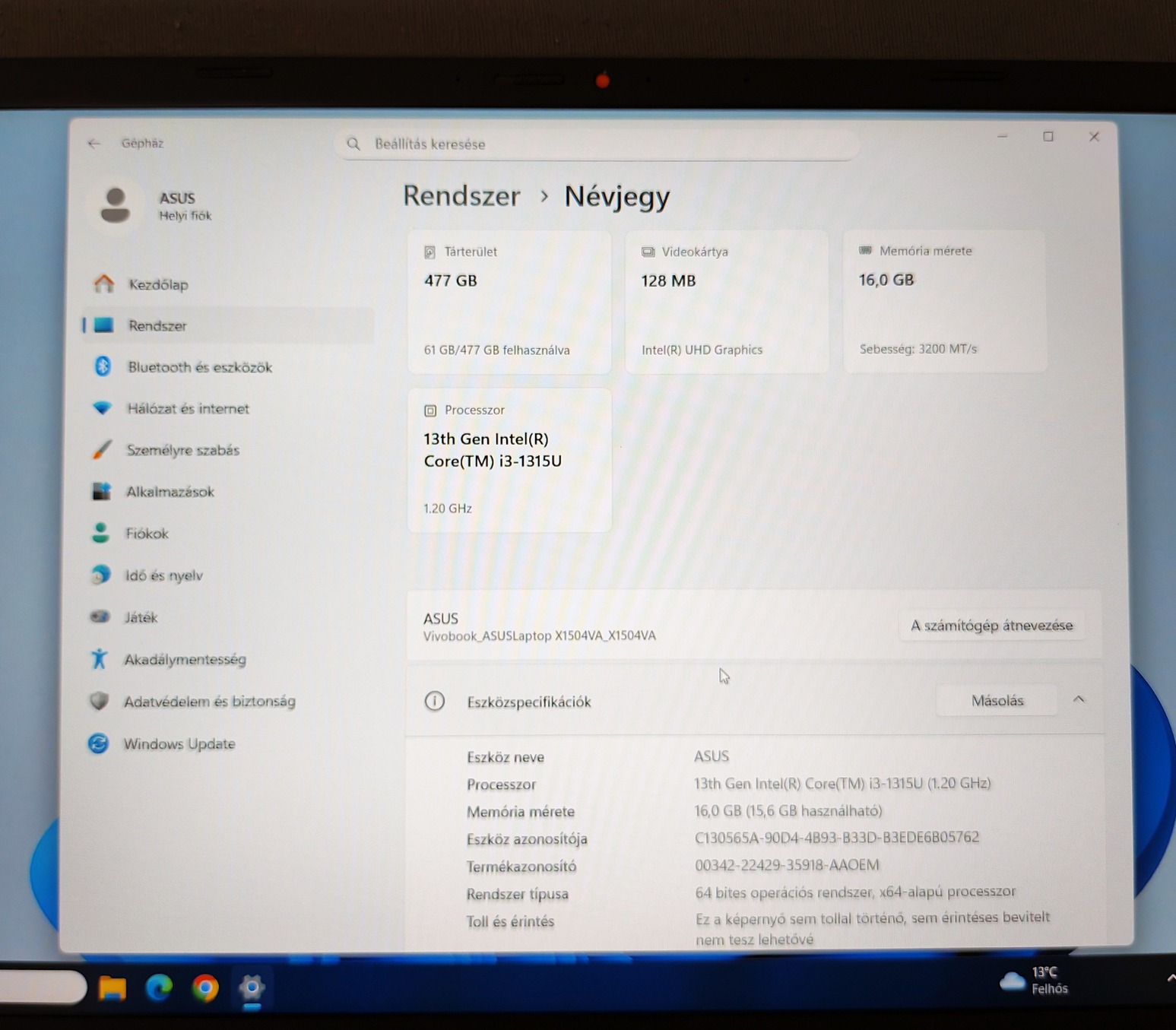
Task: Click the taskbar search box
Action: [x=42, y=987]
